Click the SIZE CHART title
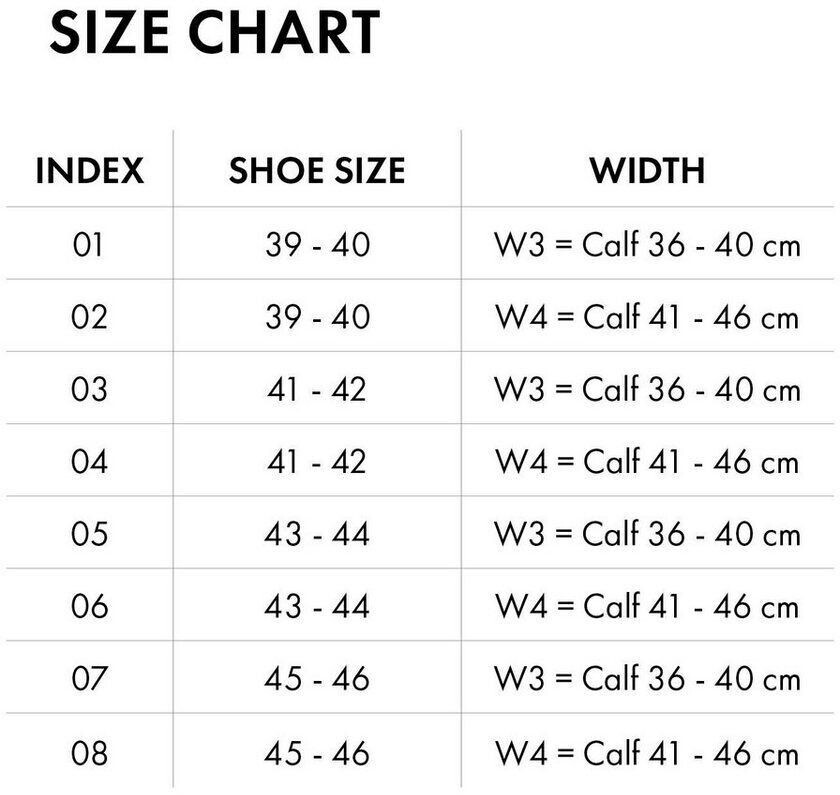The image size is (840, 795). coord(214,33)
